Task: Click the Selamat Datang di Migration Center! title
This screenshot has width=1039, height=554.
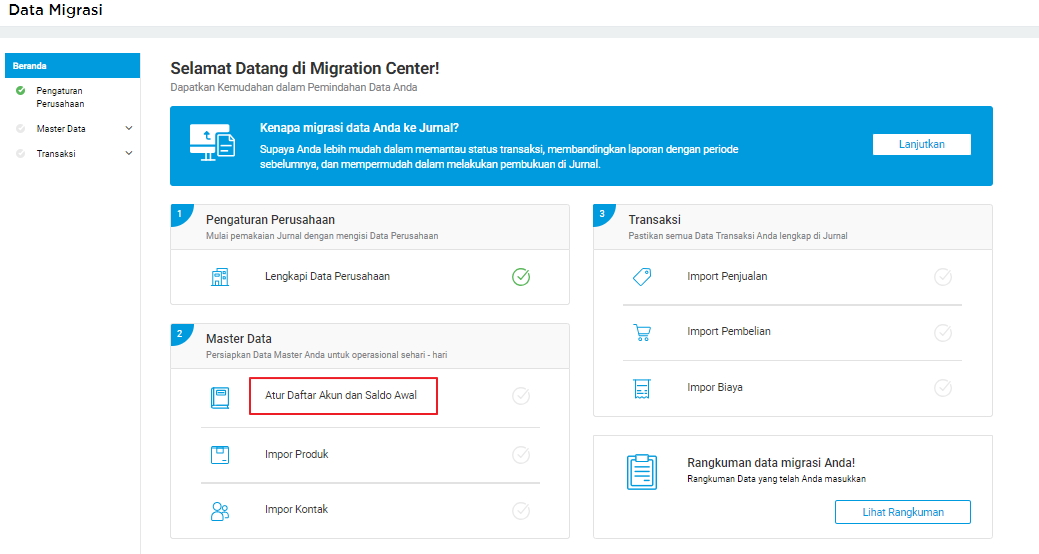Action: pos(305,68)
